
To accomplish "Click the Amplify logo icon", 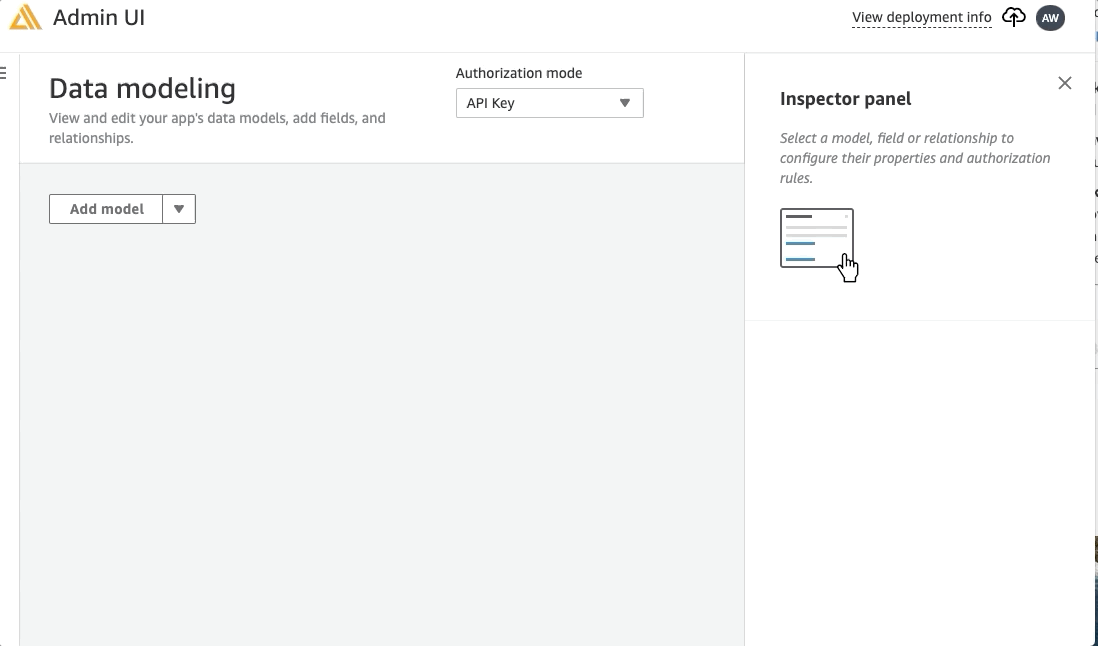I will [25, 17].
